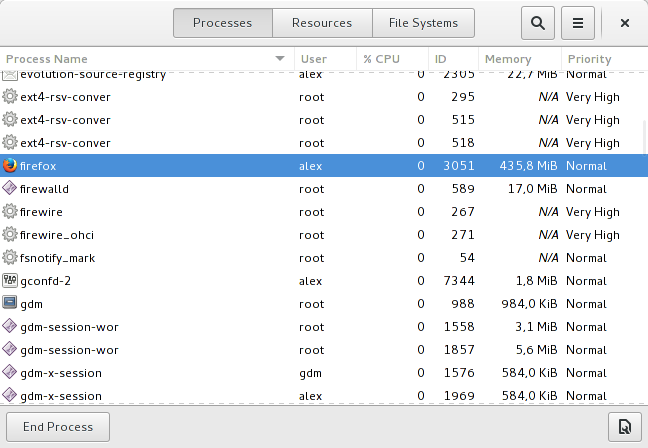
Task: Switch to the Processes tab
Action: tap(223, 23)
